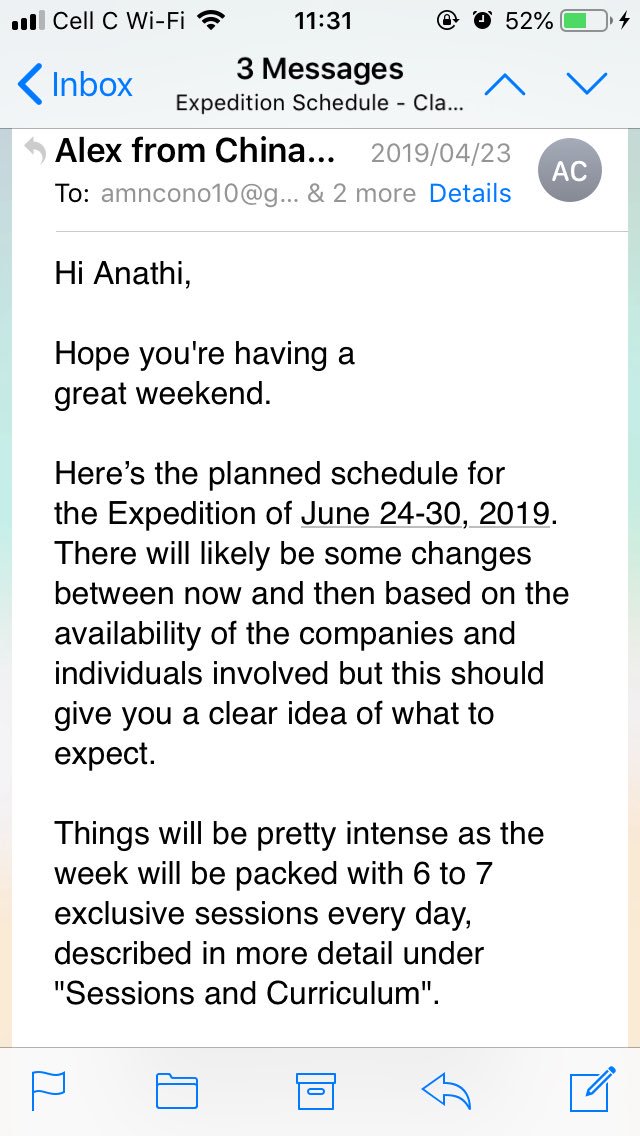Viewport: 640px width, 1136px height.
Task: Tap the 3 Messages thread title
Action: tap(320, 69)
